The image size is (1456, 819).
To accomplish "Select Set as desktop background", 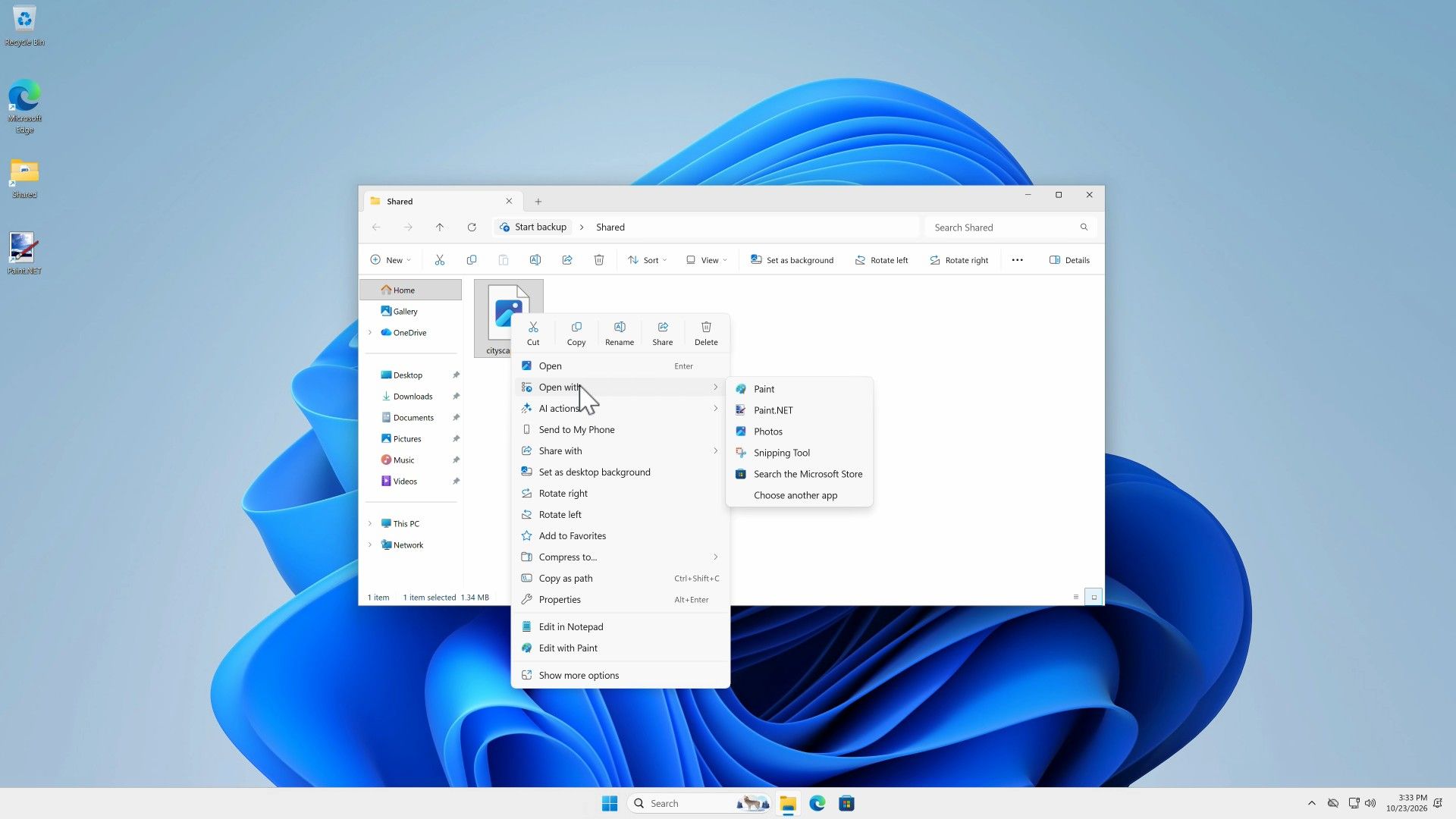I will pyautogui.click(x=620, y=472).
